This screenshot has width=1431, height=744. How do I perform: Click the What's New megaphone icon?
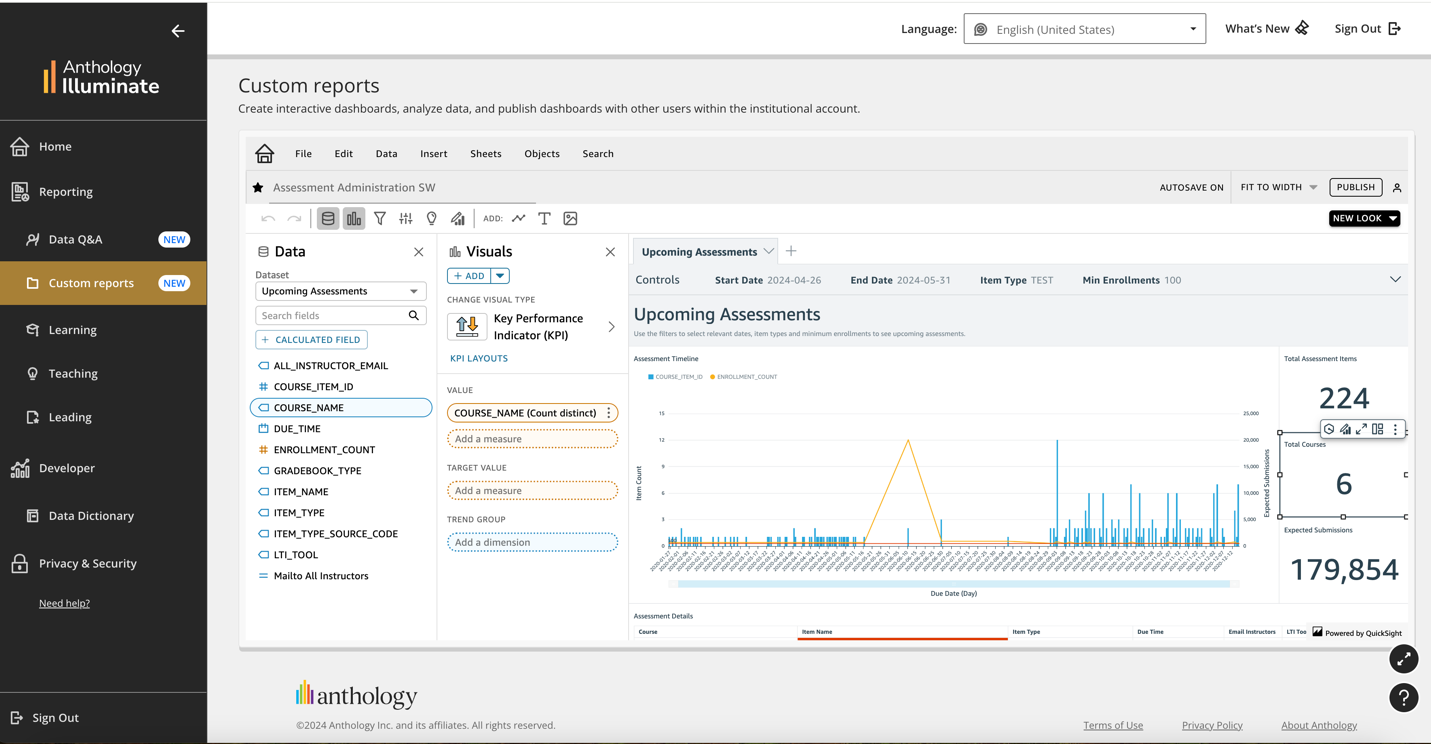(x=1302, y=28)
